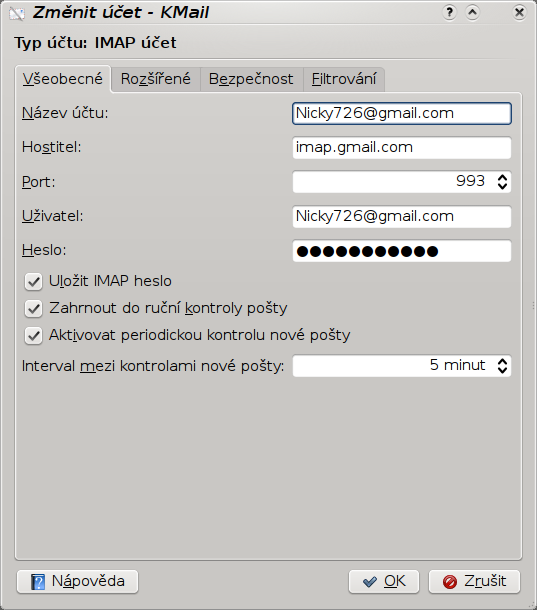
Task: Click the Hostitel field imap.gmail.com
Action: (402, 147)
